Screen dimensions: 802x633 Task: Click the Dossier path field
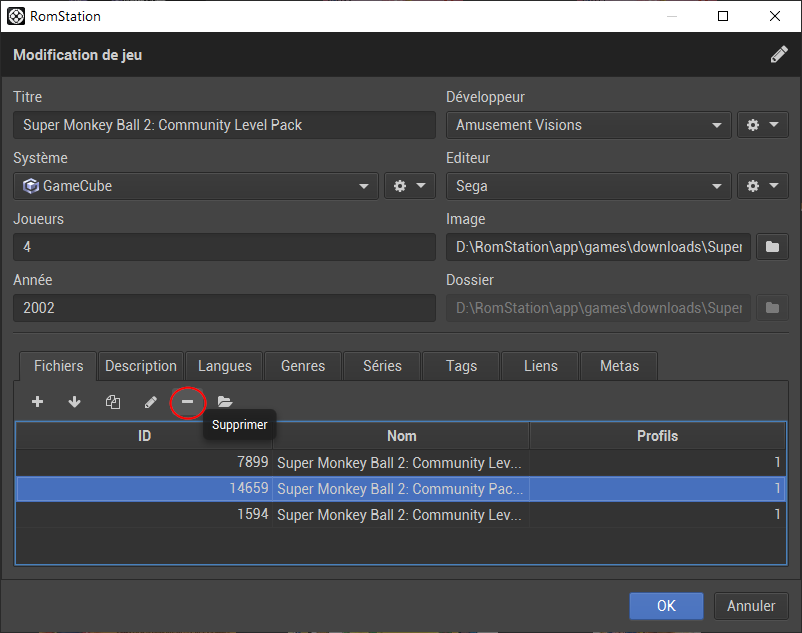[598, 308]
